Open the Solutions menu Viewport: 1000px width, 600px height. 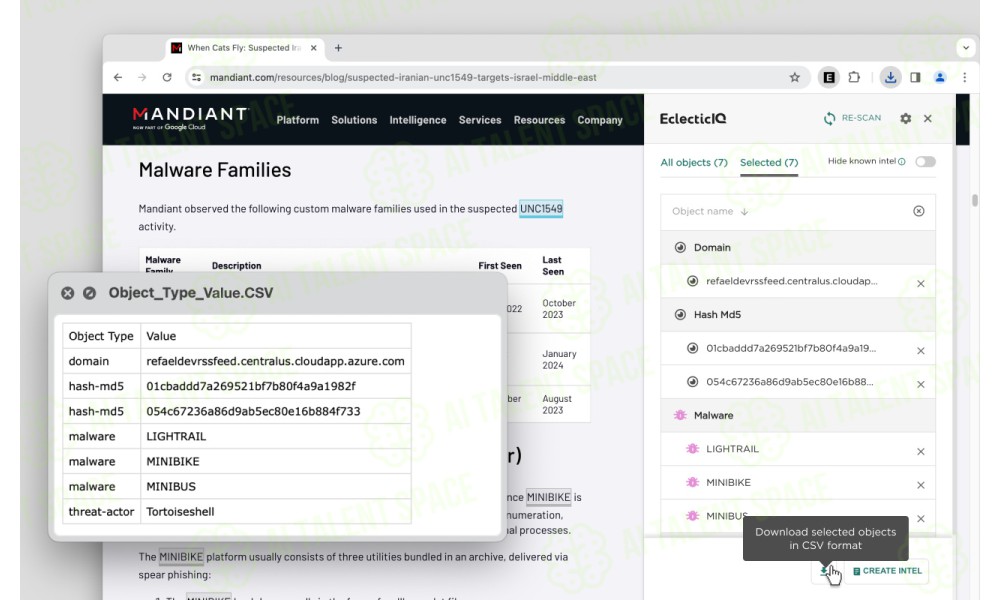(x=354, y=120)
